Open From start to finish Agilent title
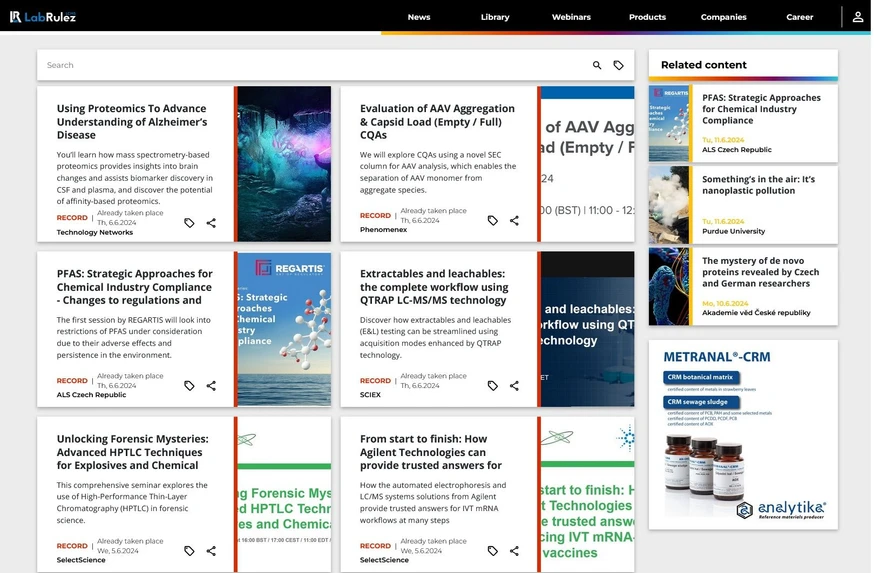The height and width of the screenshot is (573, 874). pyautogui.click(x=431, y=451)
